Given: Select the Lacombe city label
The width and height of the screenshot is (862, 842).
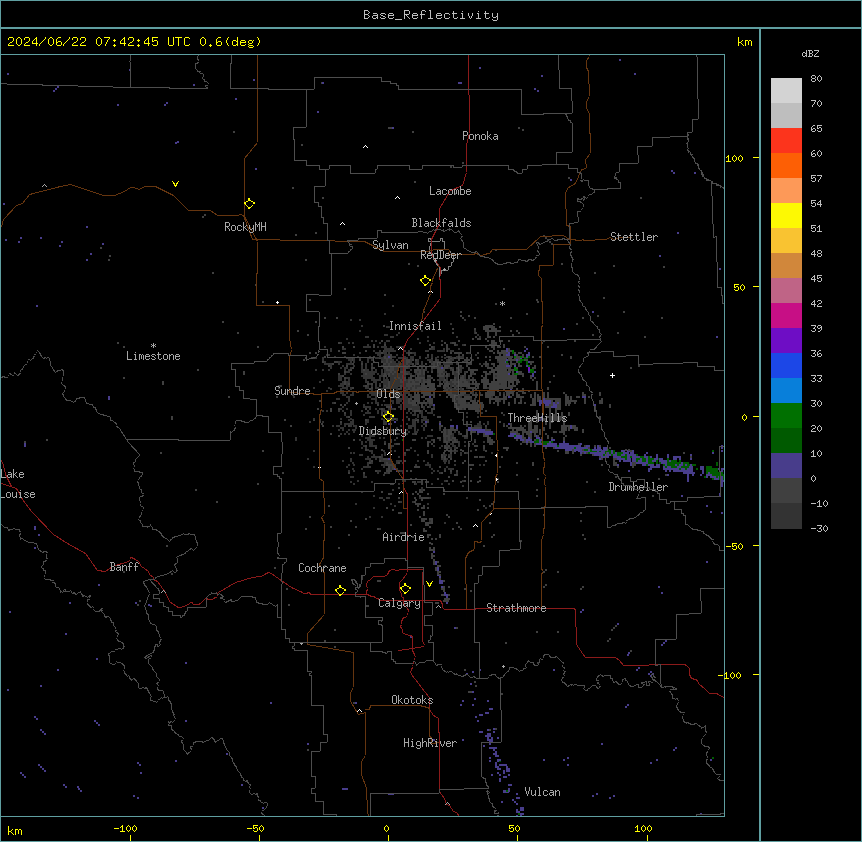Looking at the screenshot, I should [x=450, y=191].
